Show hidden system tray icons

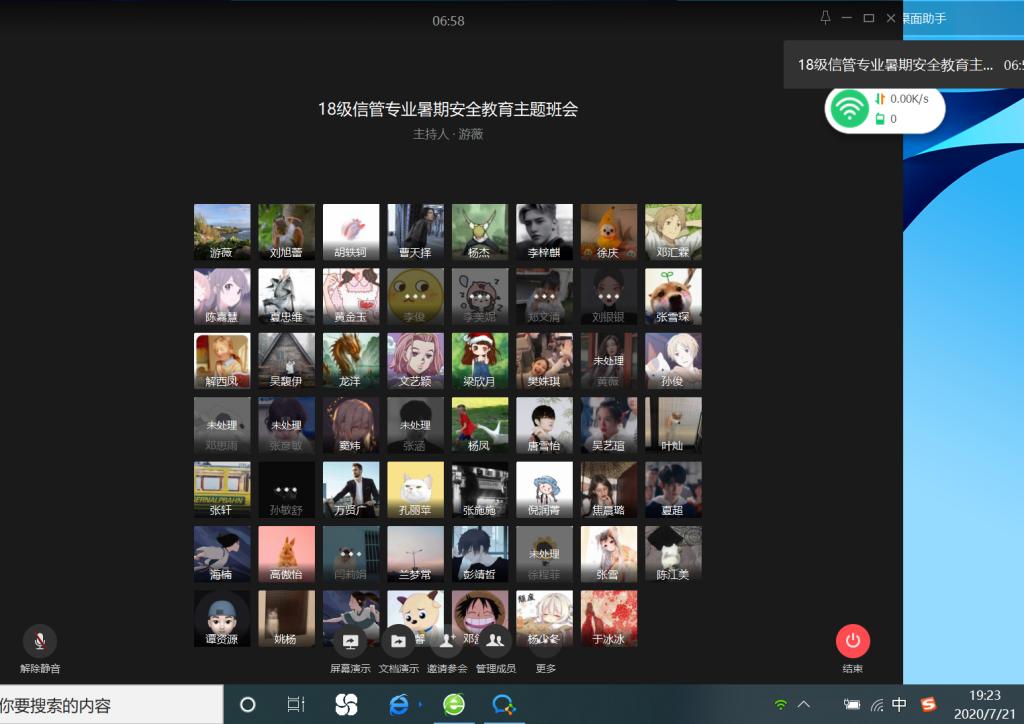(x=804, y=705)
